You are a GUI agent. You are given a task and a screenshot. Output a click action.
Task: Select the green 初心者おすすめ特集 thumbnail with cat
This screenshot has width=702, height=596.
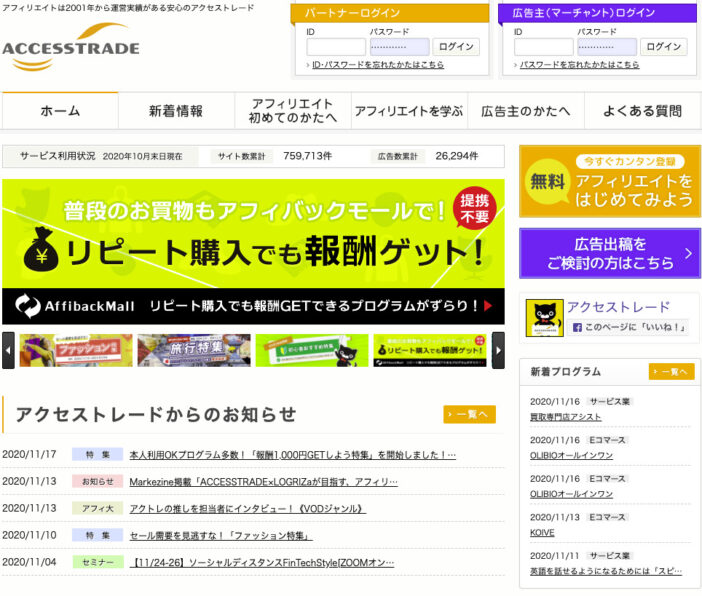tap(312, 351)
